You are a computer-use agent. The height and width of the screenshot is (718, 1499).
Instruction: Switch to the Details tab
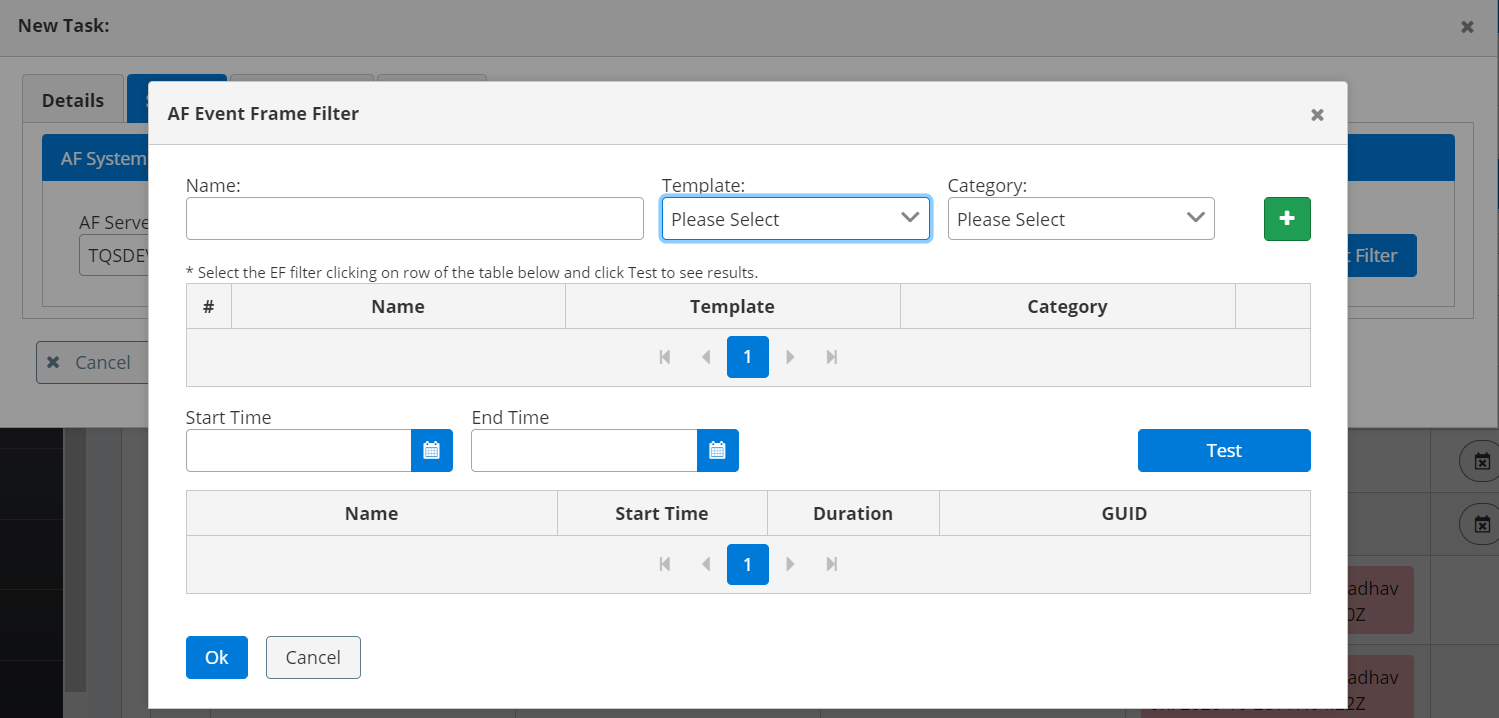click(x=73, y=100)
